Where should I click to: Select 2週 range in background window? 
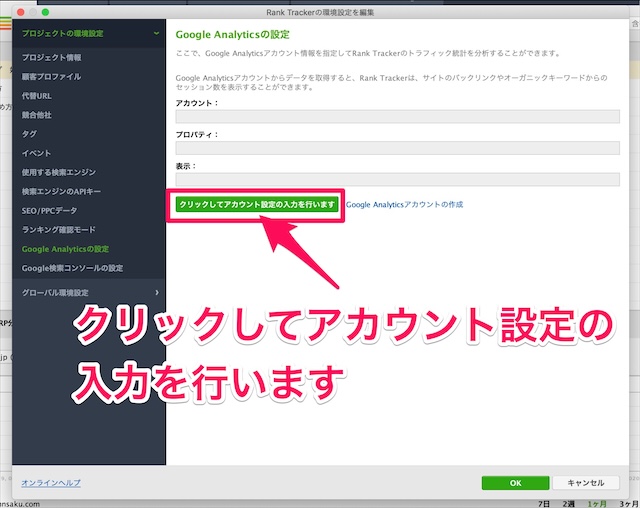click(569, 504)
